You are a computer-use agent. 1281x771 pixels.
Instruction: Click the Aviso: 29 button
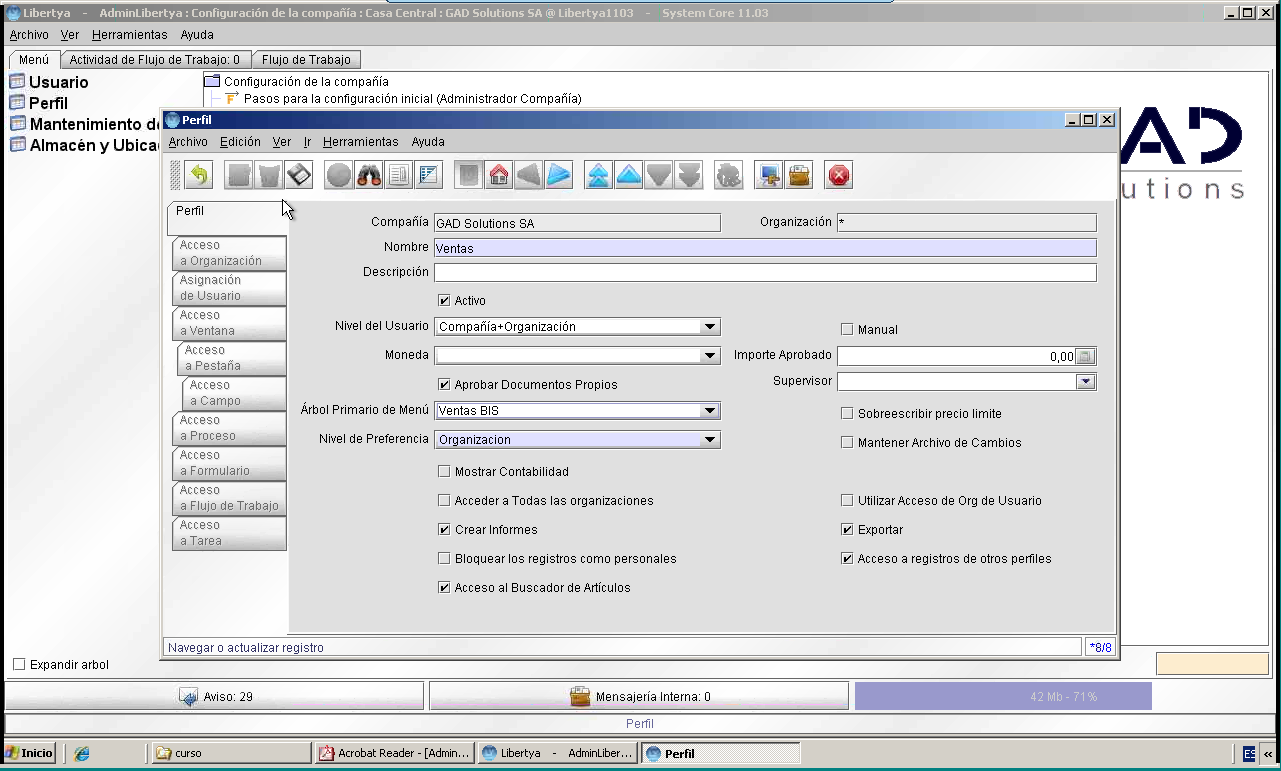pyautogui.click(x=215, y=697)
